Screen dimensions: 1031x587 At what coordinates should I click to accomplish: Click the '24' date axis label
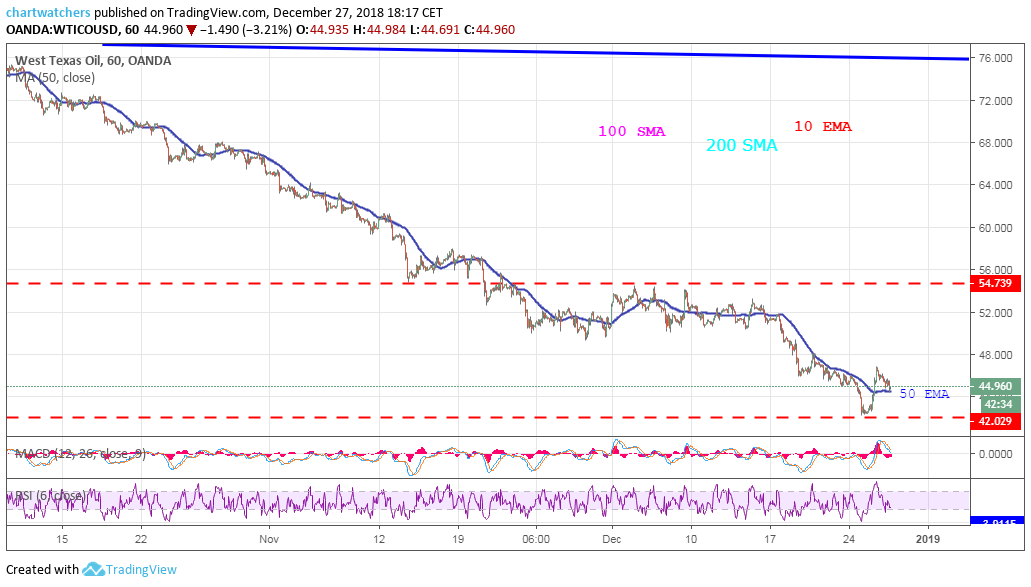pos(849,539)
